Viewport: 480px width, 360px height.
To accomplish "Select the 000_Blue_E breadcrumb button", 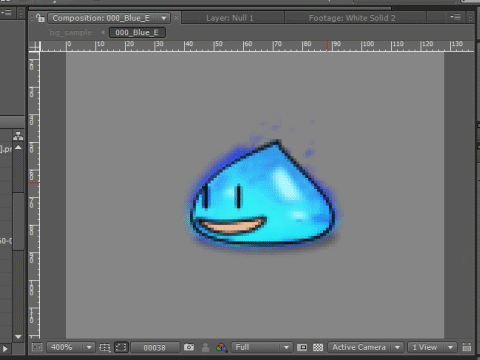I will (137, 32).
